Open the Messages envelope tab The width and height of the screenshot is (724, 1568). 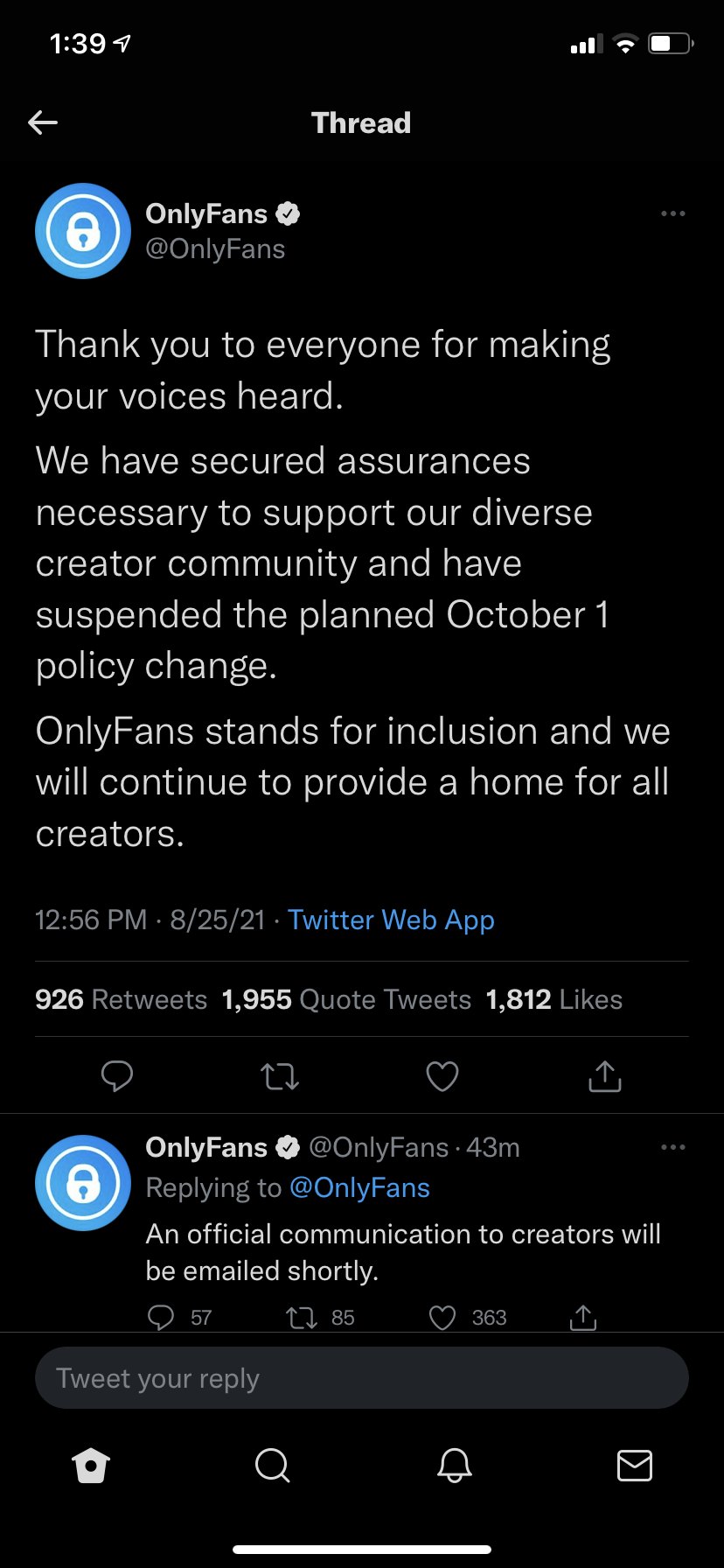coord(635,1465)
